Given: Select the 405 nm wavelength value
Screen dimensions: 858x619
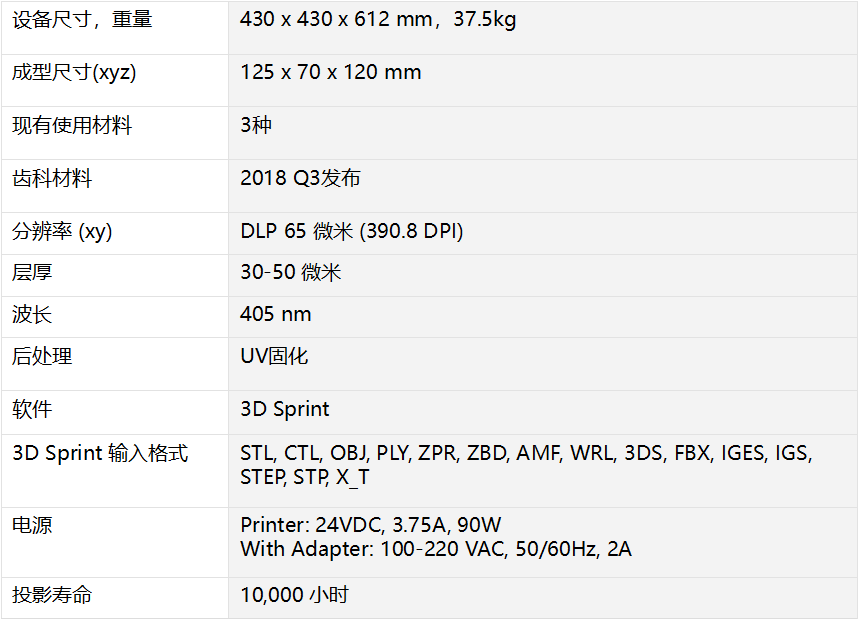Looking at the screenshot, I should click(275, 315).
